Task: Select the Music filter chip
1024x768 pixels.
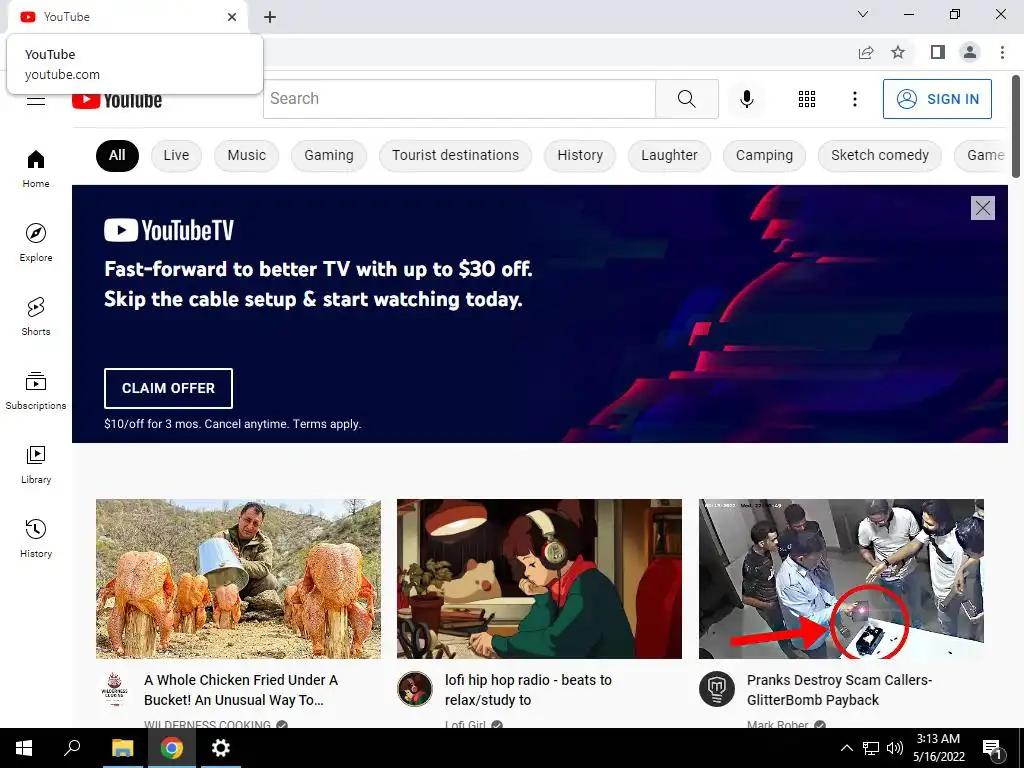Action: tap(247, 155)
